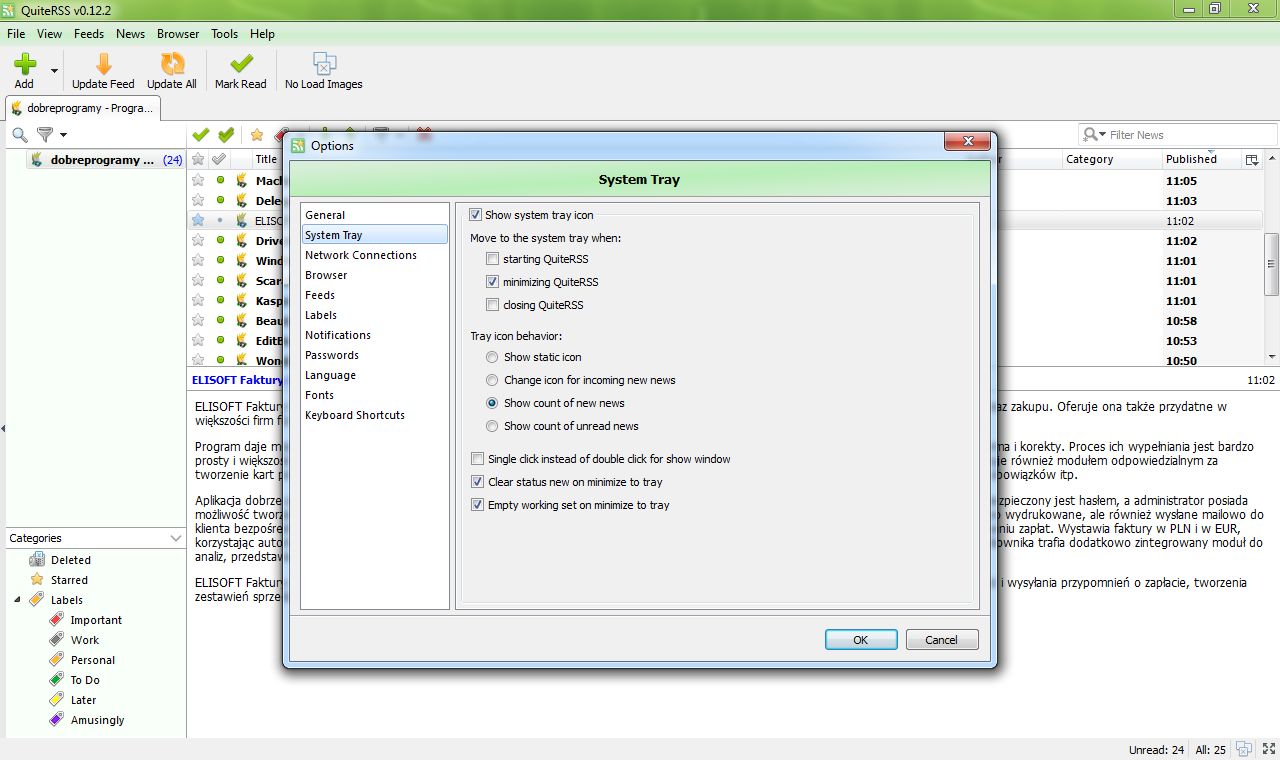1280x760 pixels.
Task: Open the Feeds menu
Action: click(89, 33)
